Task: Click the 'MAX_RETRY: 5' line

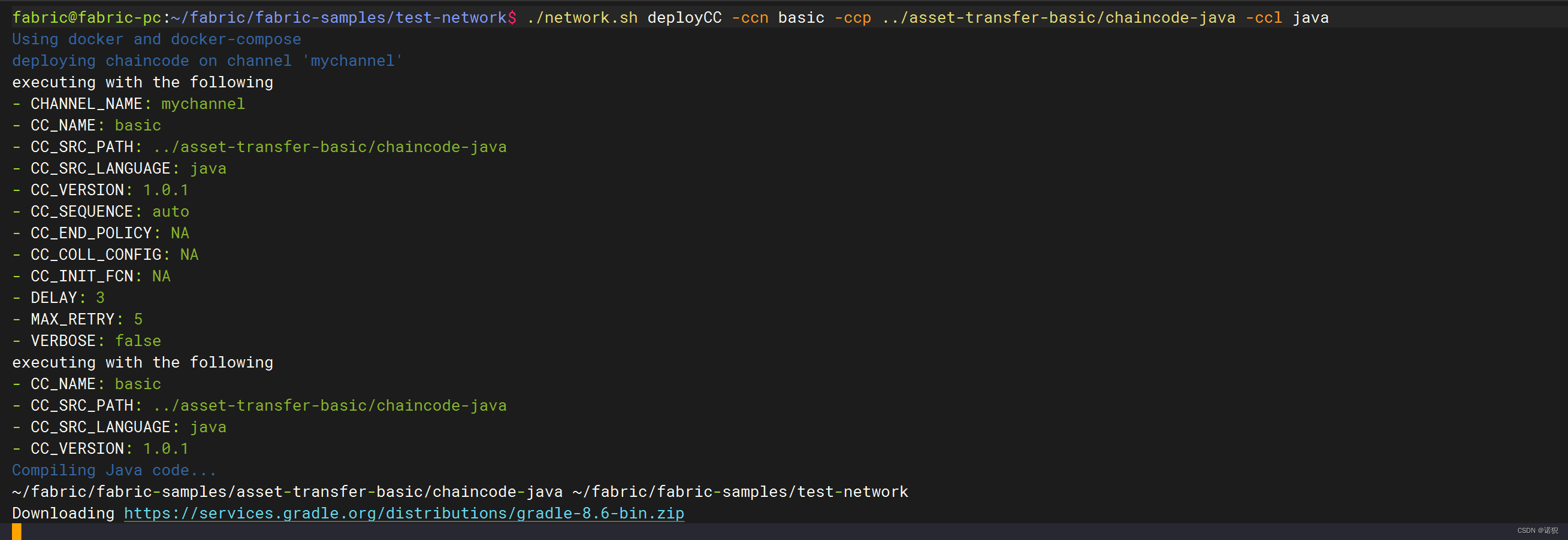Action: (77, 319)
